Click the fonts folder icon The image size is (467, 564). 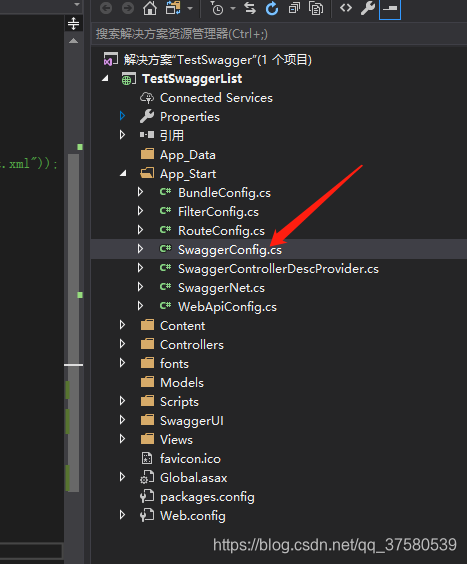click(147, 363)
